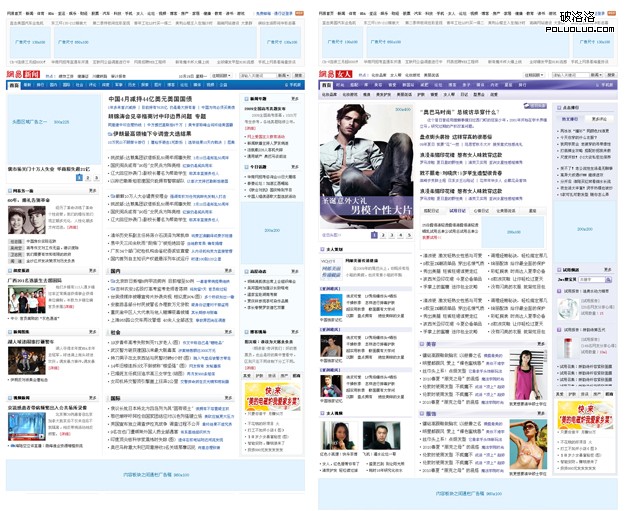625x511 pixels.
Task: Focus the search input on the news page
Action: point(257,75)
